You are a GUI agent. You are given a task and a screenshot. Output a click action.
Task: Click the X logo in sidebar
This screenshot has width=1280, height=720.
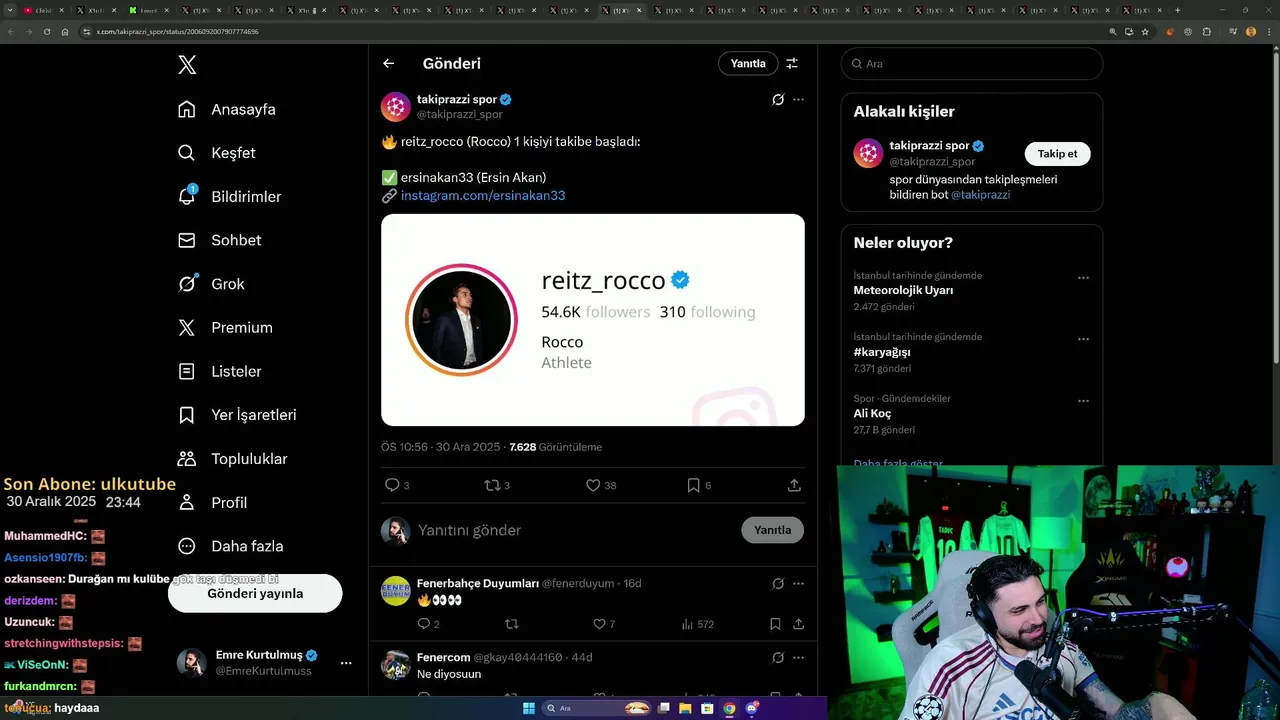pos(187,65)
